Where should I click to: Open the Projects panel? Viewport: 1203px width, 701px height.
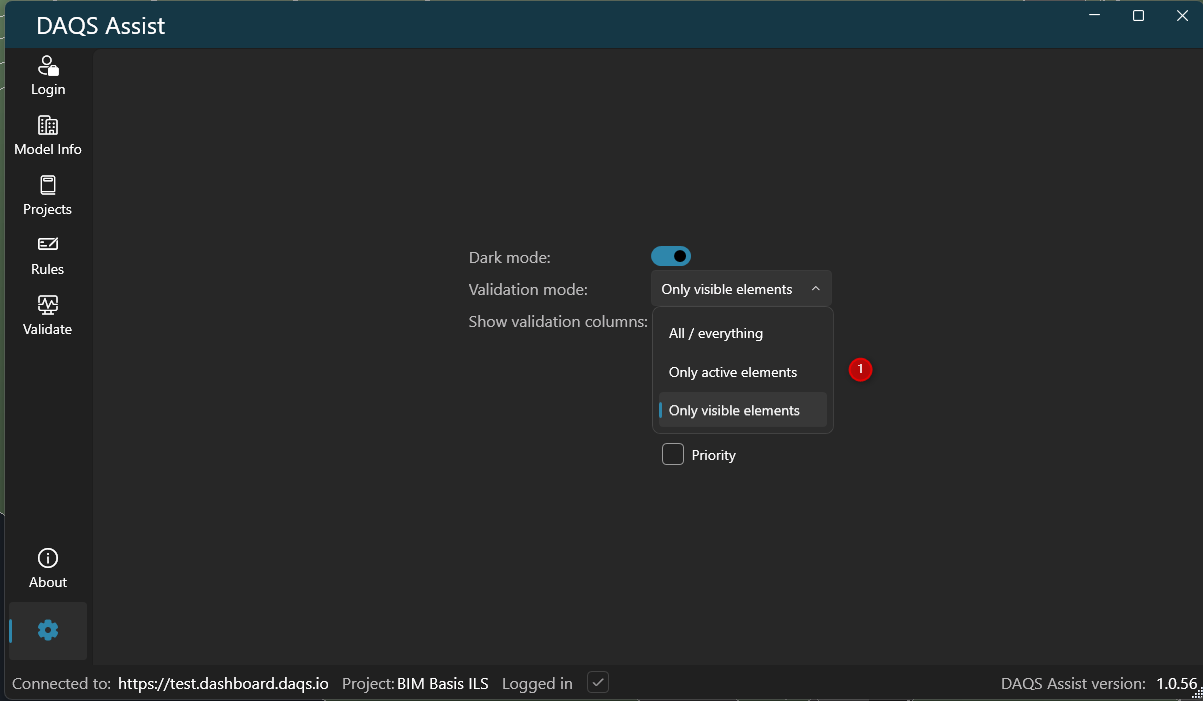click(47, 196)
